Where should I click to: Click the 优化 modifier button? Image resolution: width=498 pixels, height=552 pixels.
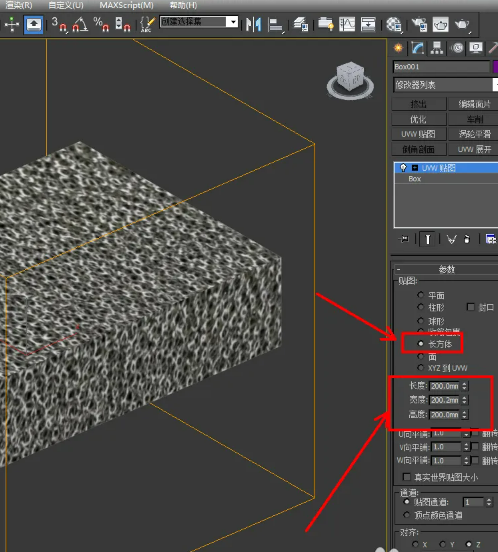tap(419, 119)
